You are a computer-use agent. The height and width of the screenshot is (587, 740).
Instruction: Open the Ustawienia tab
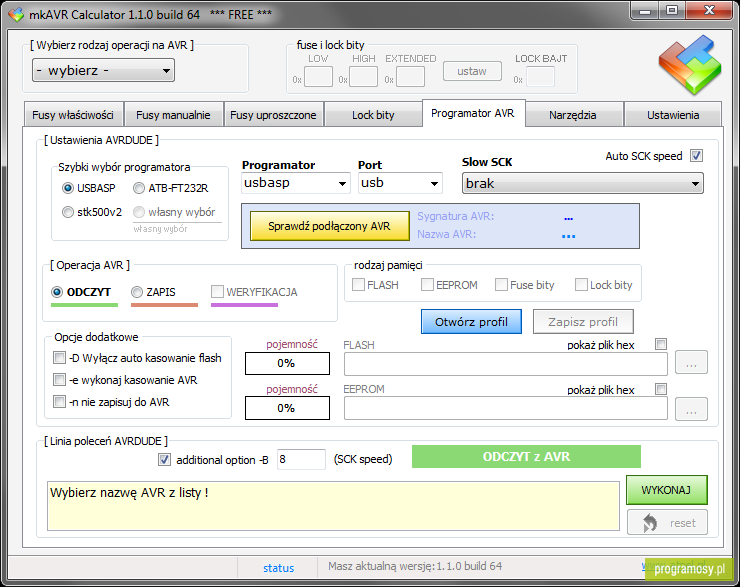tap(673, 115)
